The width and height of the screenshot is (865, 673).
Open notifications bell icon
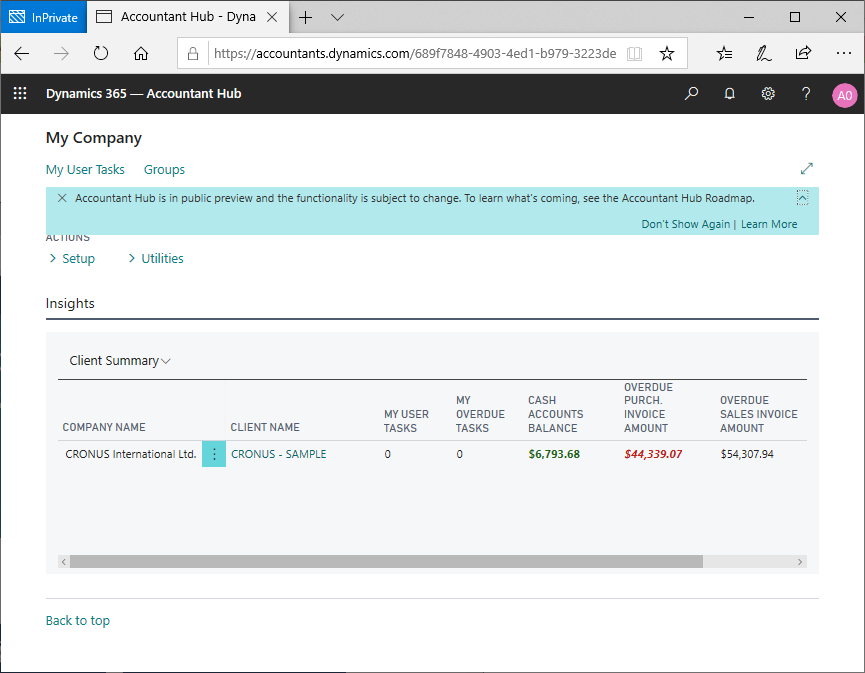729,94
